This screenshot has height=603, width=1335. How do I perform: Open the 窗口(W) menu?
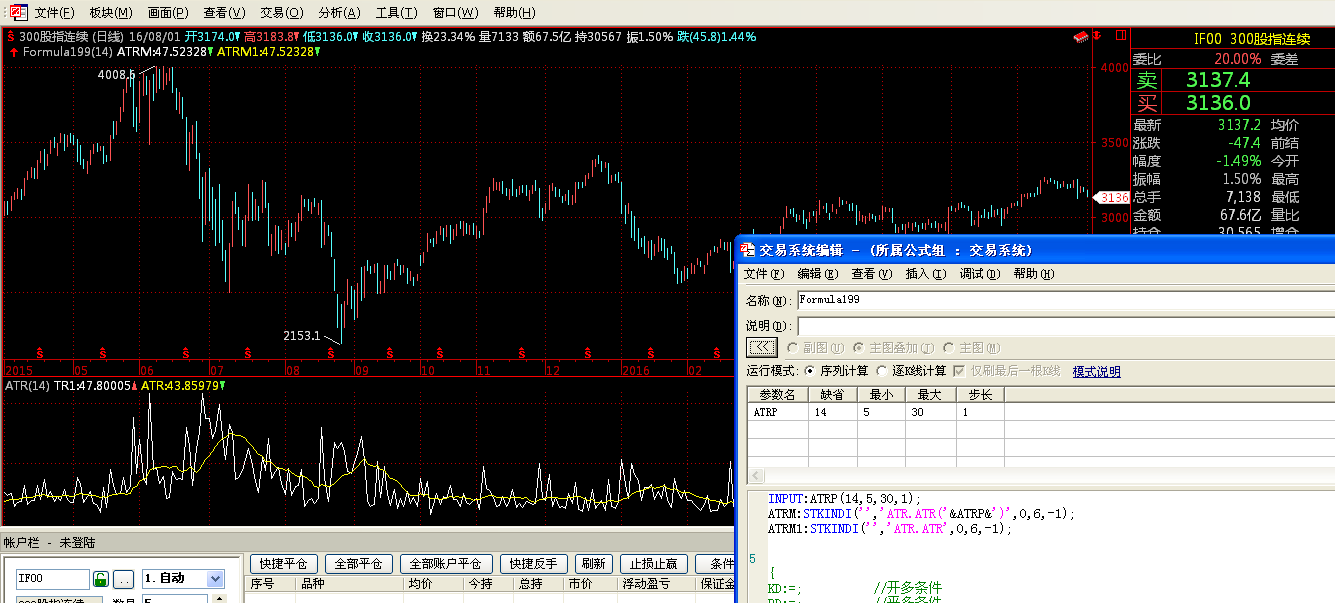coord(455,13)
